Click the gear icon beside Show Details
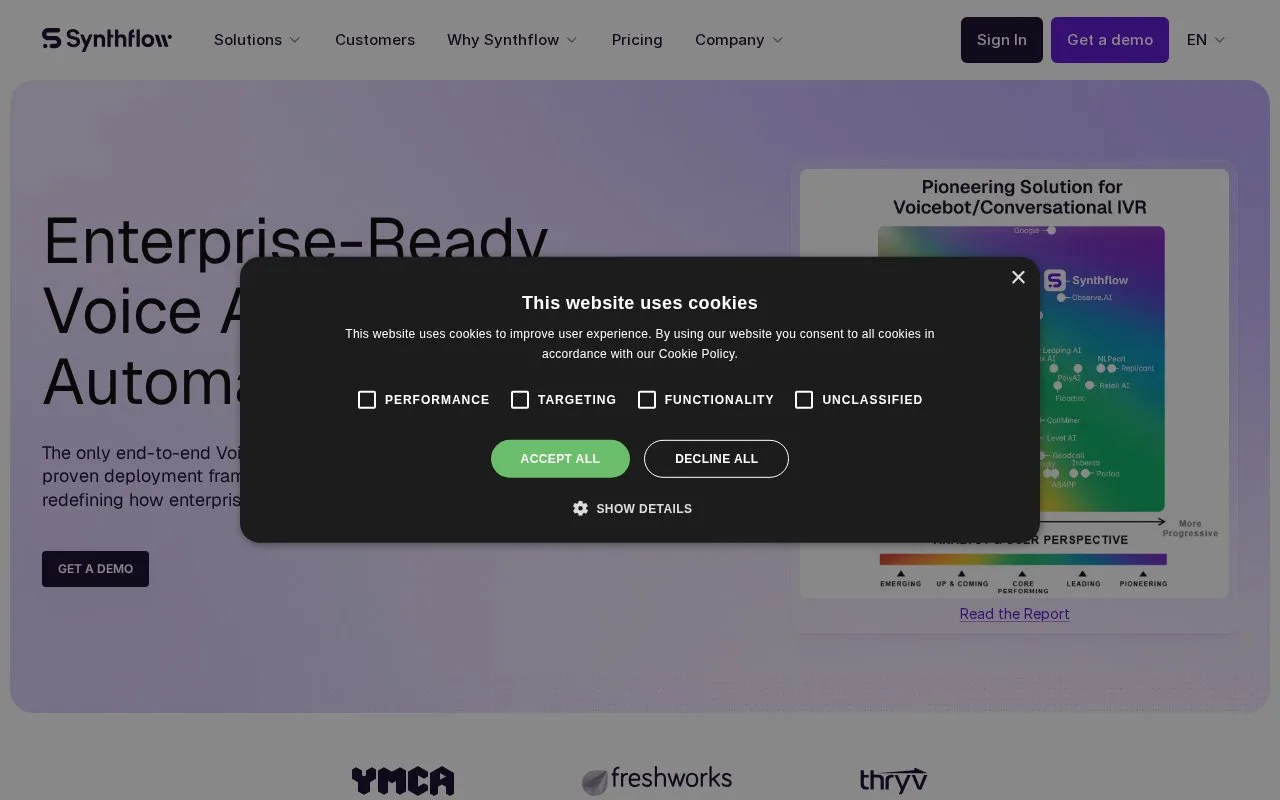This screenshot has width=1280, height=800. (x=580, y=508)
